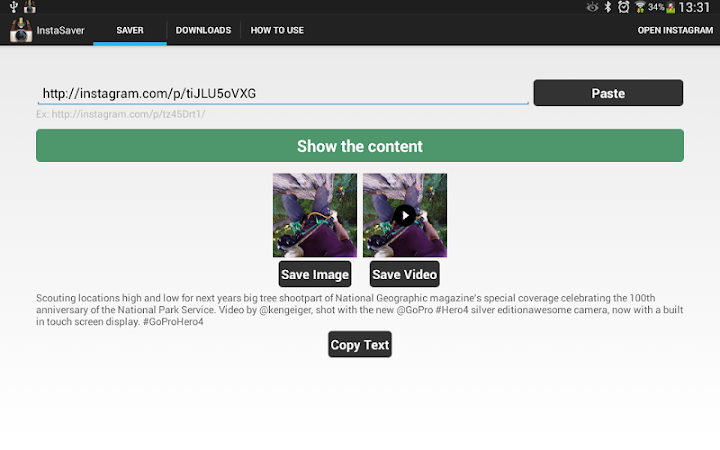Open the HOW TO USE tab

(277, 30)
